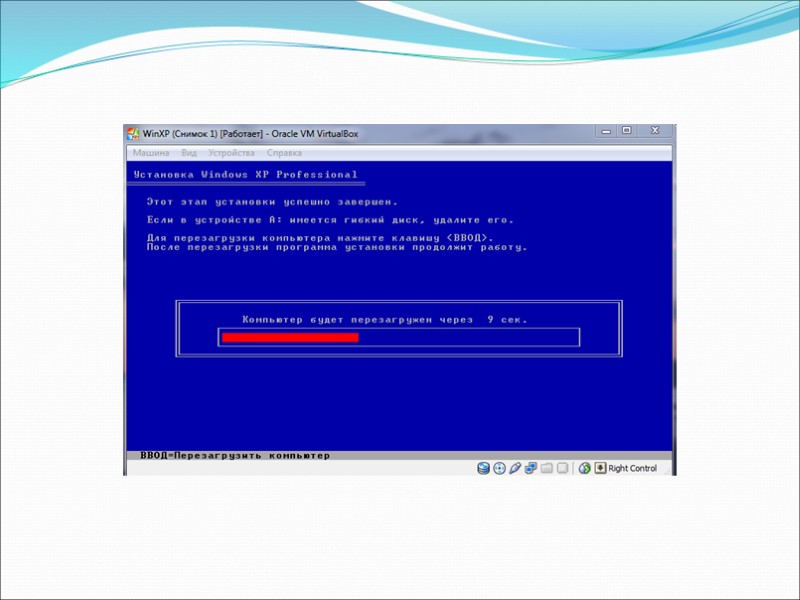This screenshot has width=800, height=600.
Task: Open the Устройства menu
Action: [x=231, y=153]
